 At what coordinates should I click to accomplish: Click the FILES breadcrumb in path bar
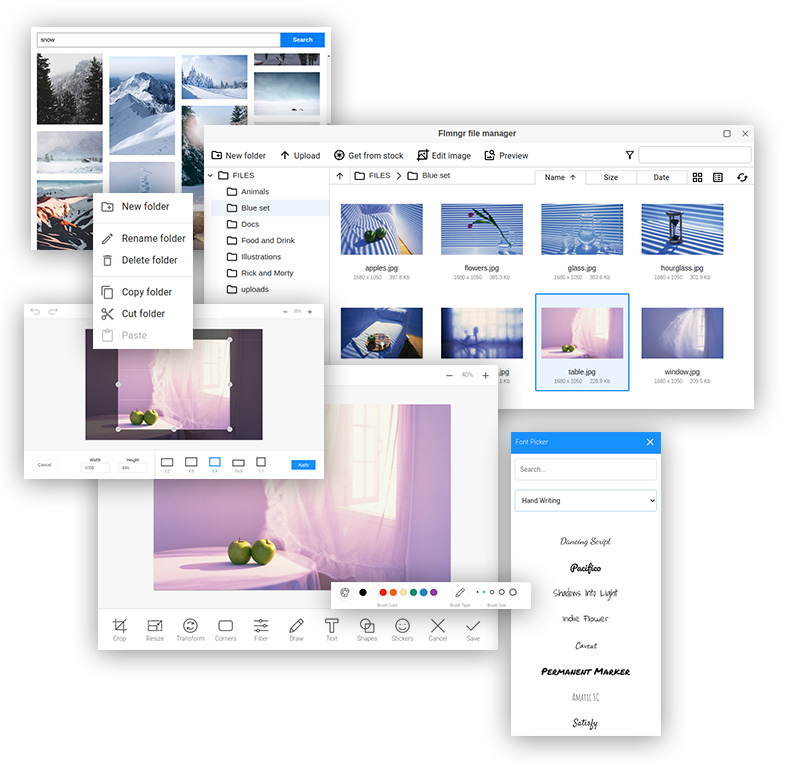pyautogui.click(x=372, y=175)
